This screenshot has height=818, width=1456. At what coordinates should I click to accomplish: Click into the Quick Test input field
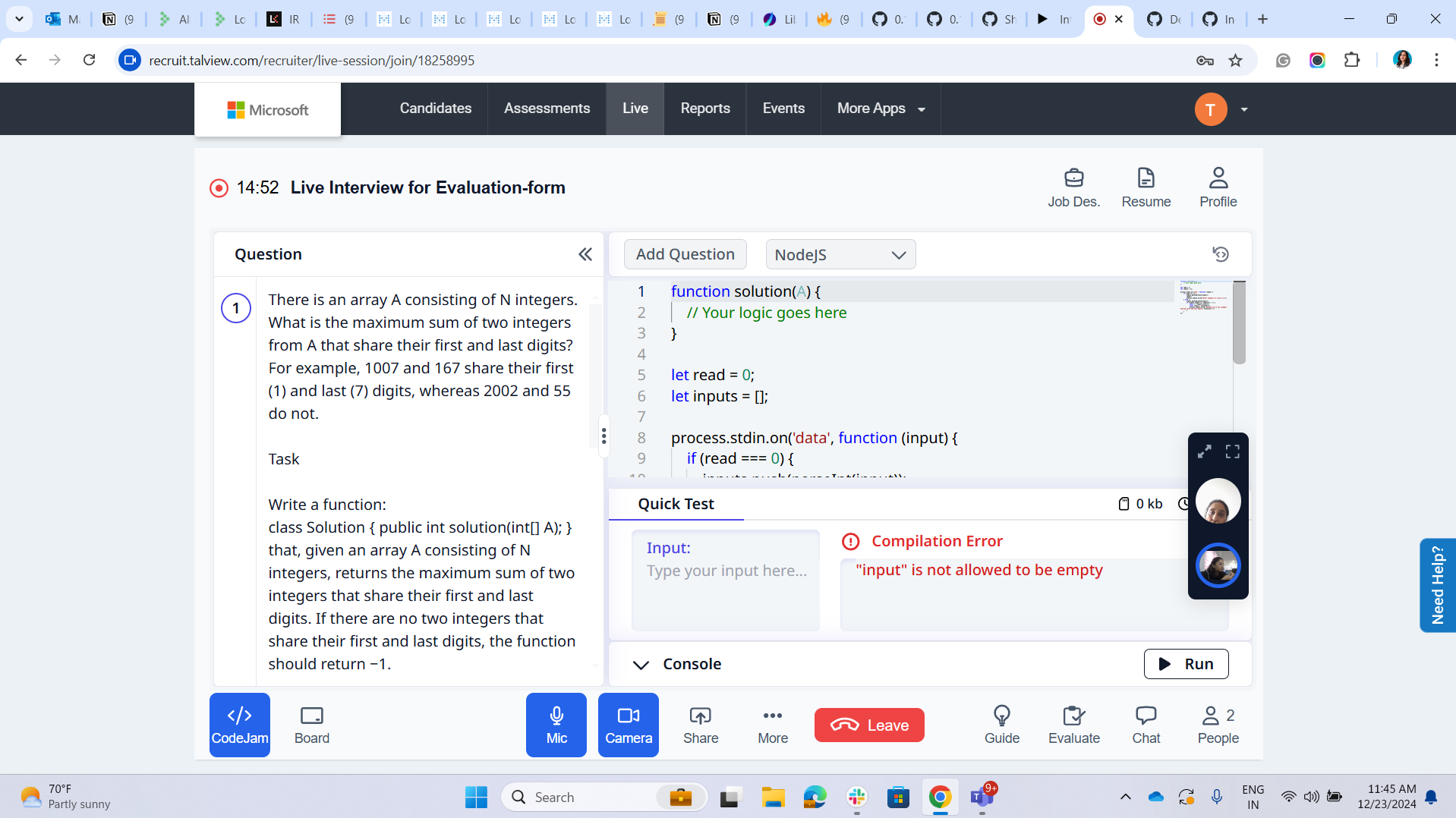726,580
